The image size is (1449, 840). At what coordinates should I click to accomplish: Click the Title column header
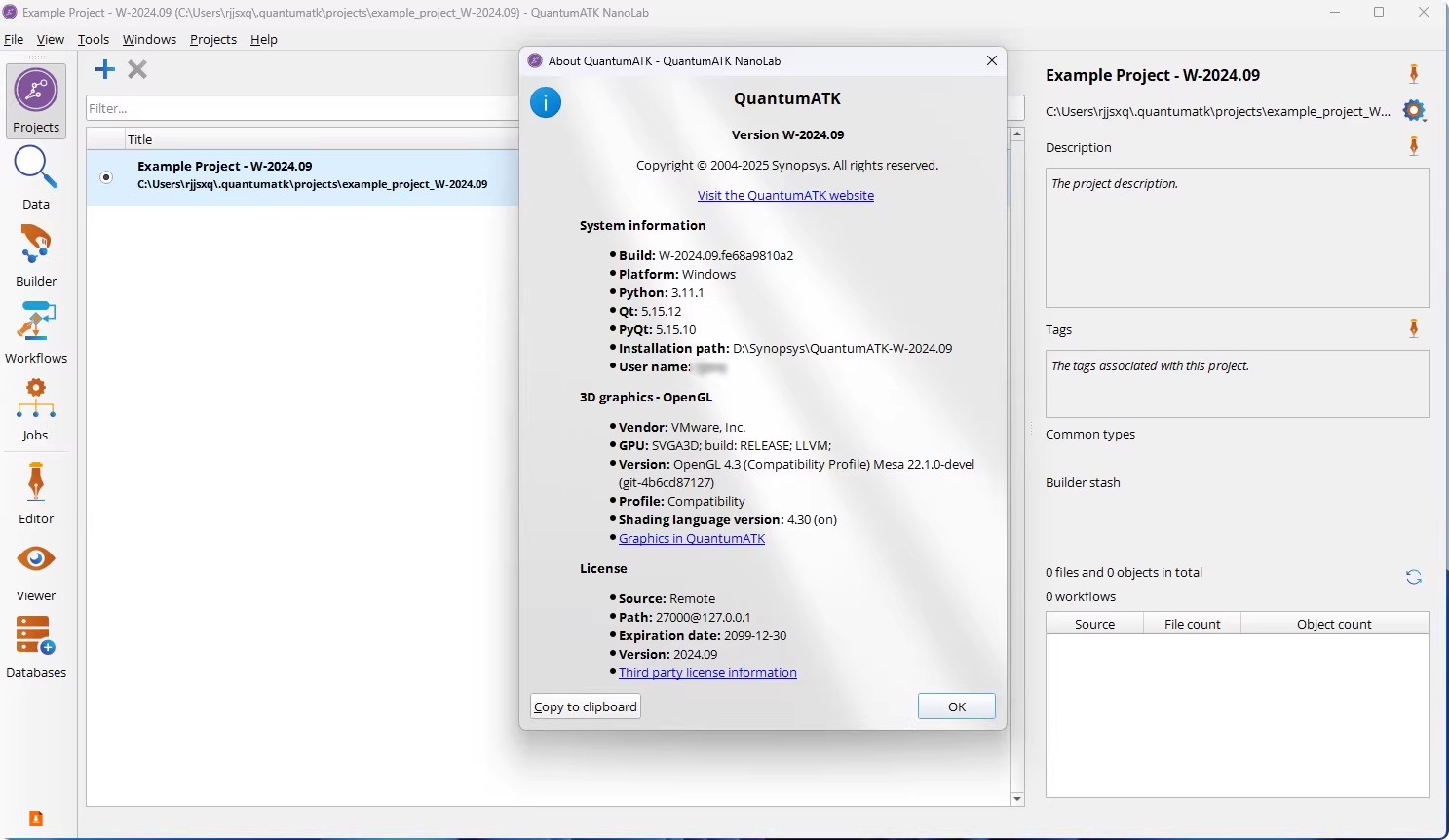[140, 139]
